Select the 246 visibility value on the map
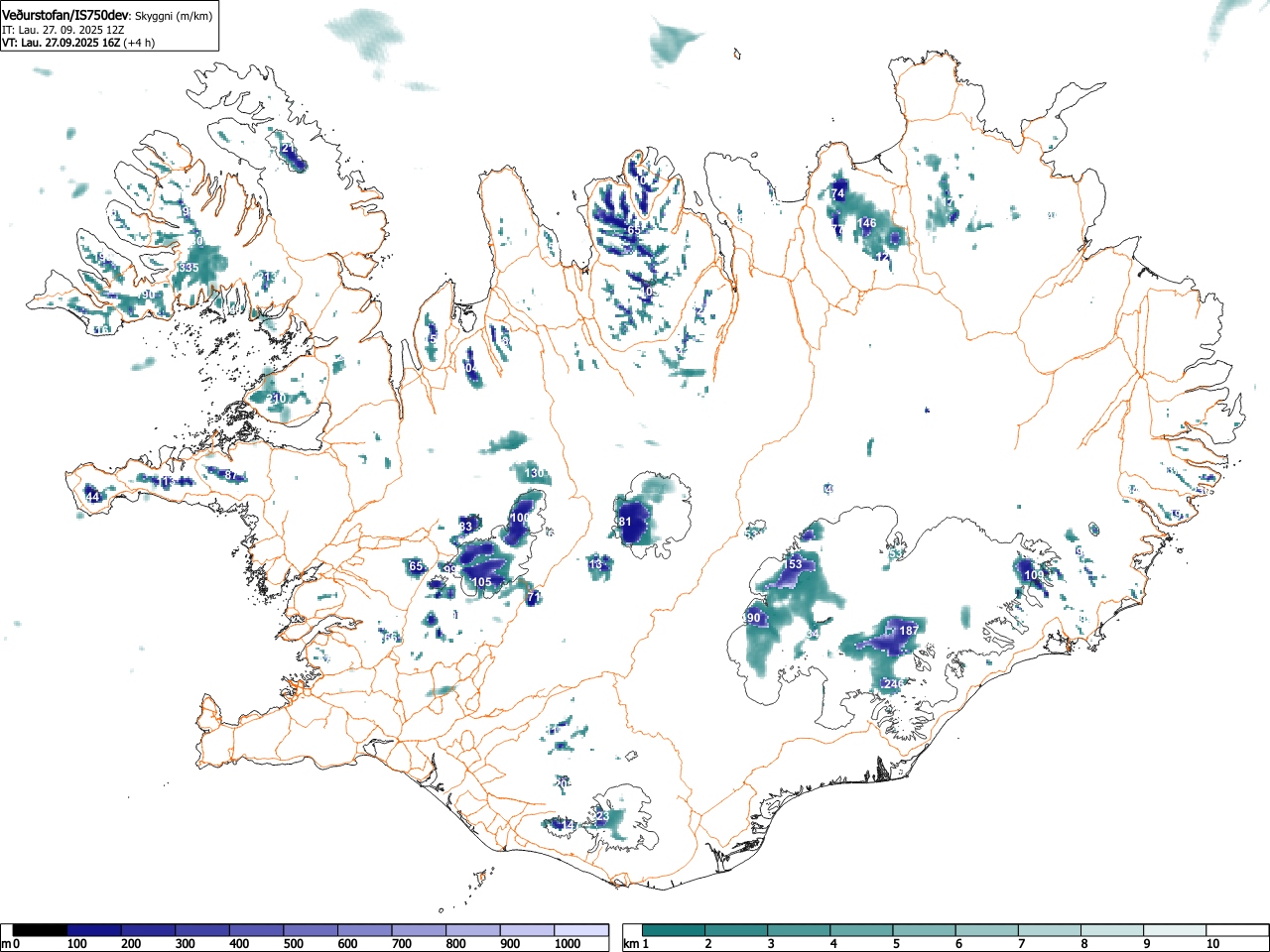Viewport: 1270px width, 952px height. pos(893,684)
